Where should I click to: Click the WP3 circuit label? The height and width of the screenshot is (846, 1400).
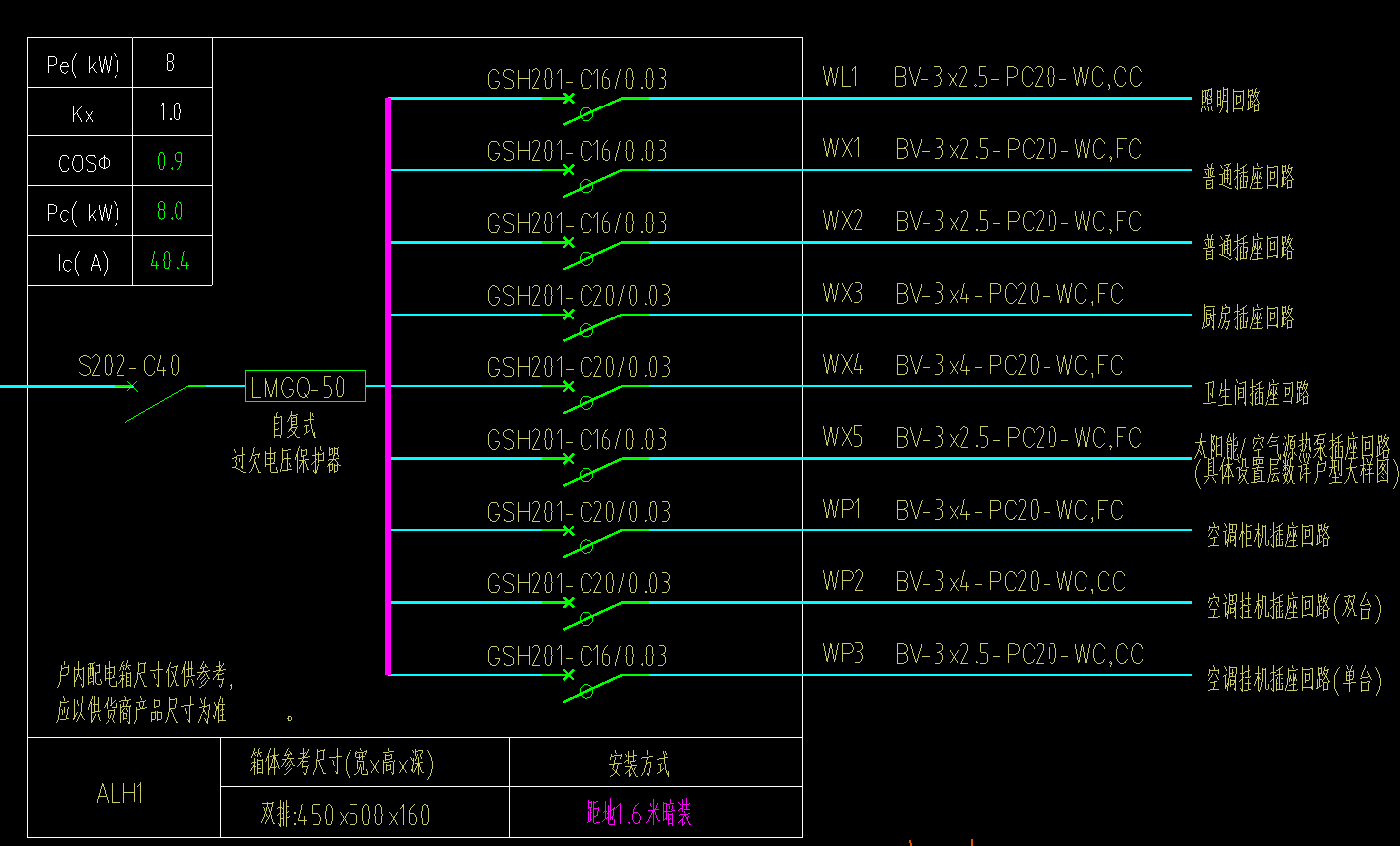[x=843, y=654]
